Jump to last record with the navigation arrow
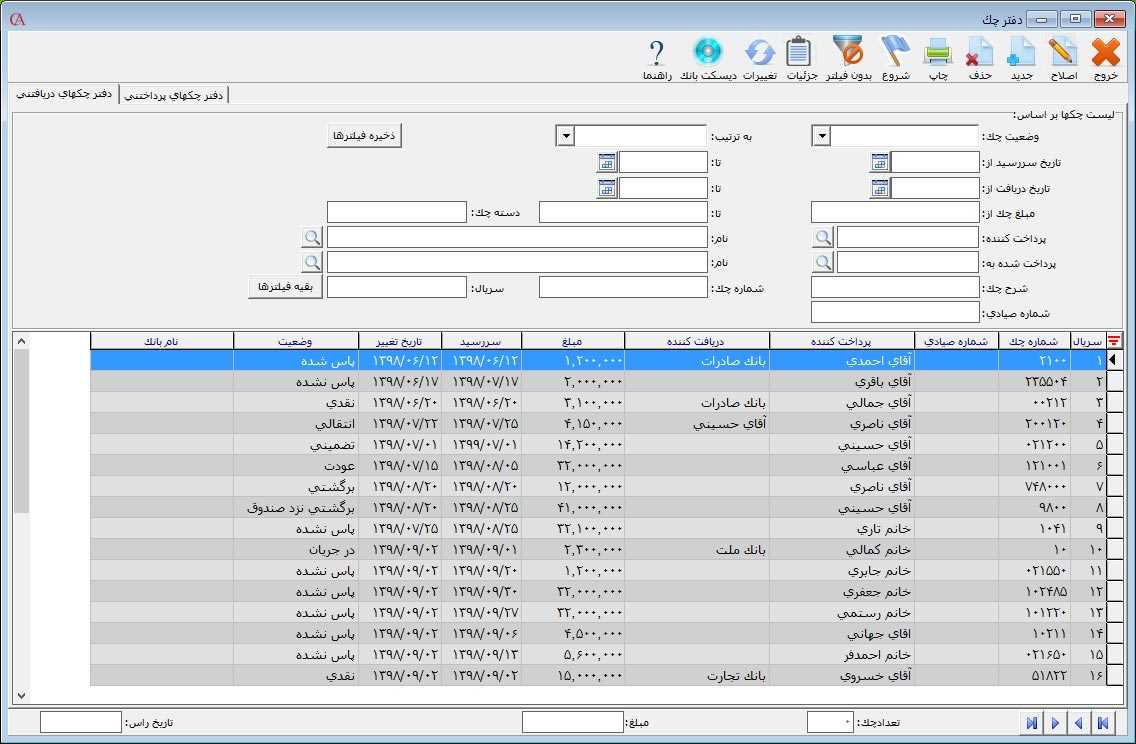Image resolution: width=1136 pixels, height=744 pixels. [1031, 722]
